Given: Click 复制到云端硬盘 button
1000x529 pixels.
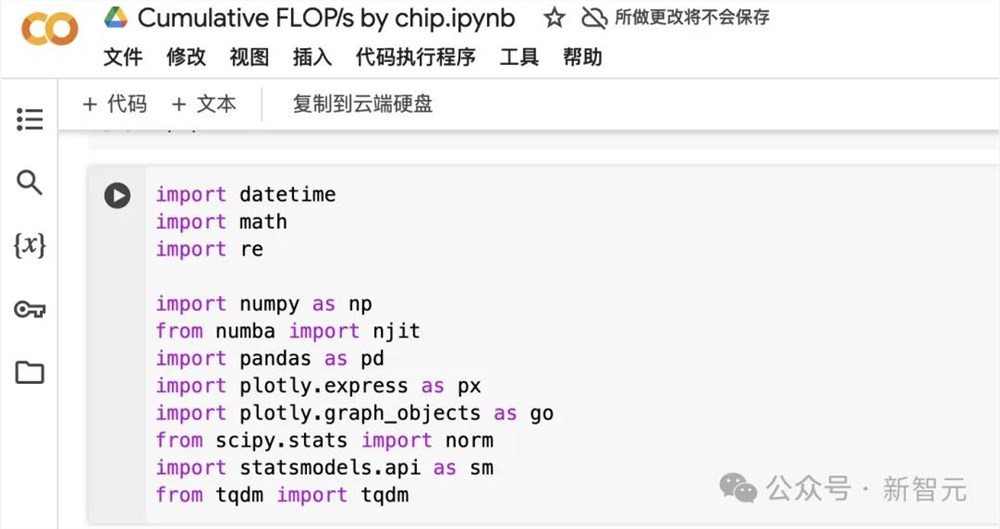Looking at the screenshot, I should 363,104.
